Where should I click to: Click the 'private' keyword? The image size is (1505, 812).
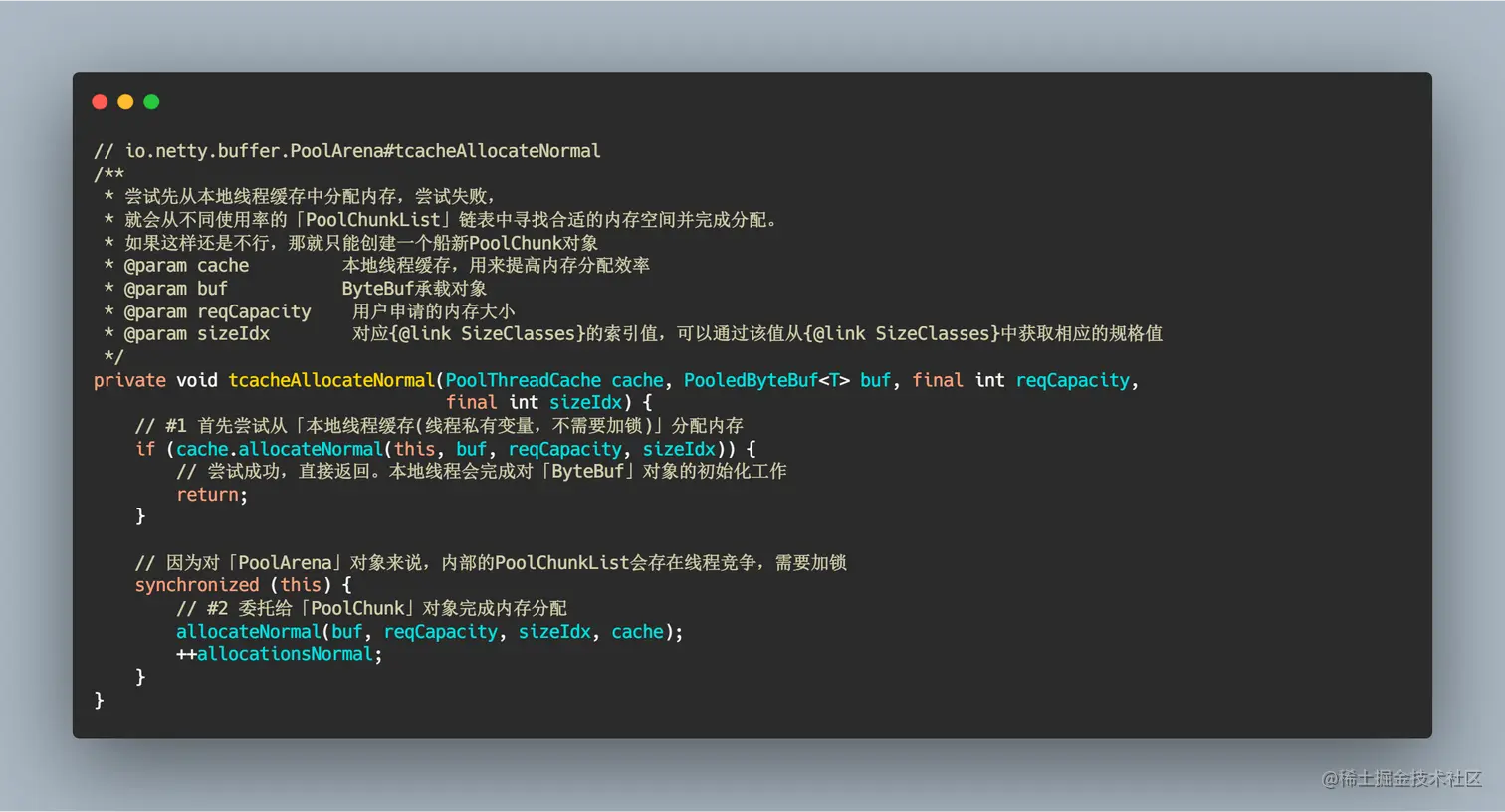click(x=129, y=380)
